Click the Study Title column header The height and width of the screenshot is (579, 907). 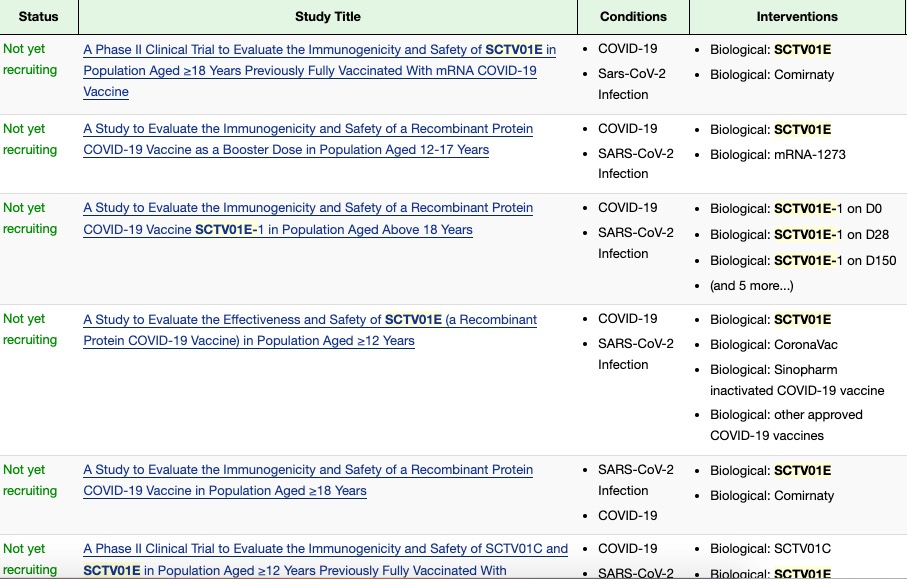(x=328, y=17)
